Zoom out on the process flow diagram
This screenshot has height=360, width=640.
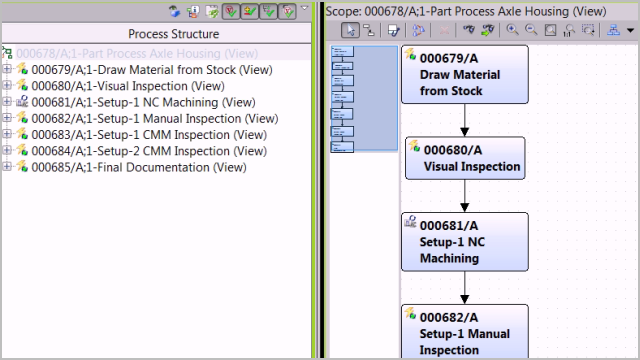click(531, 30)
